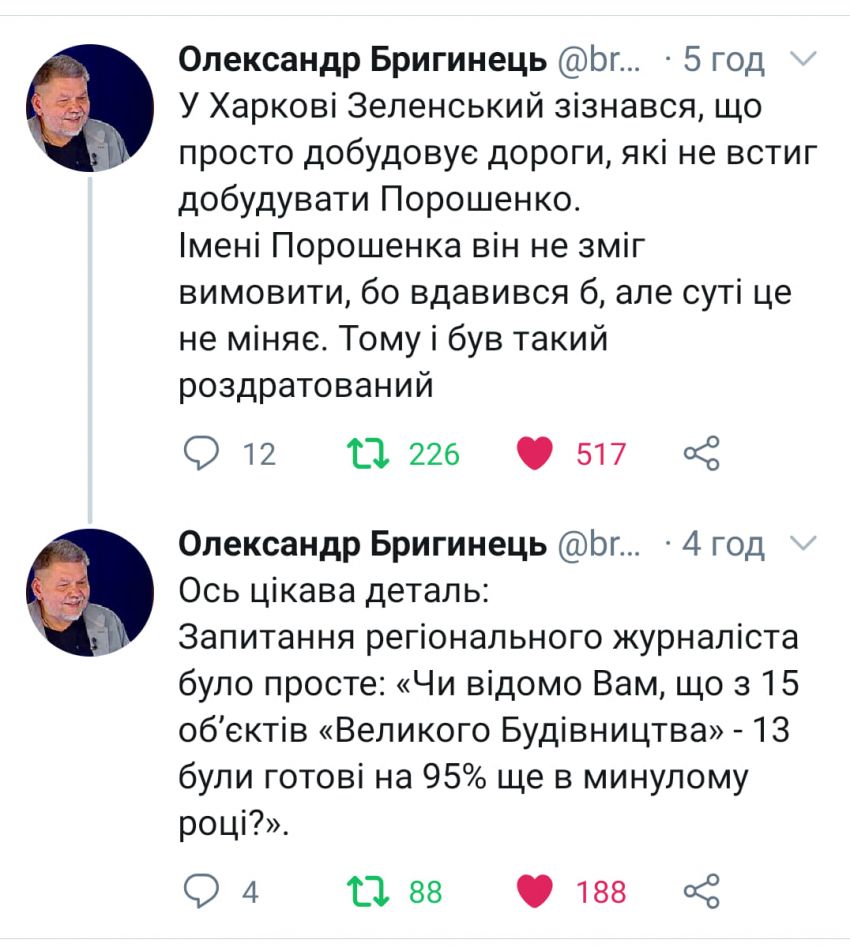The width and height of the screenshot is (850, 947).
Task: Share the first tweet
Action: [701, 453]
